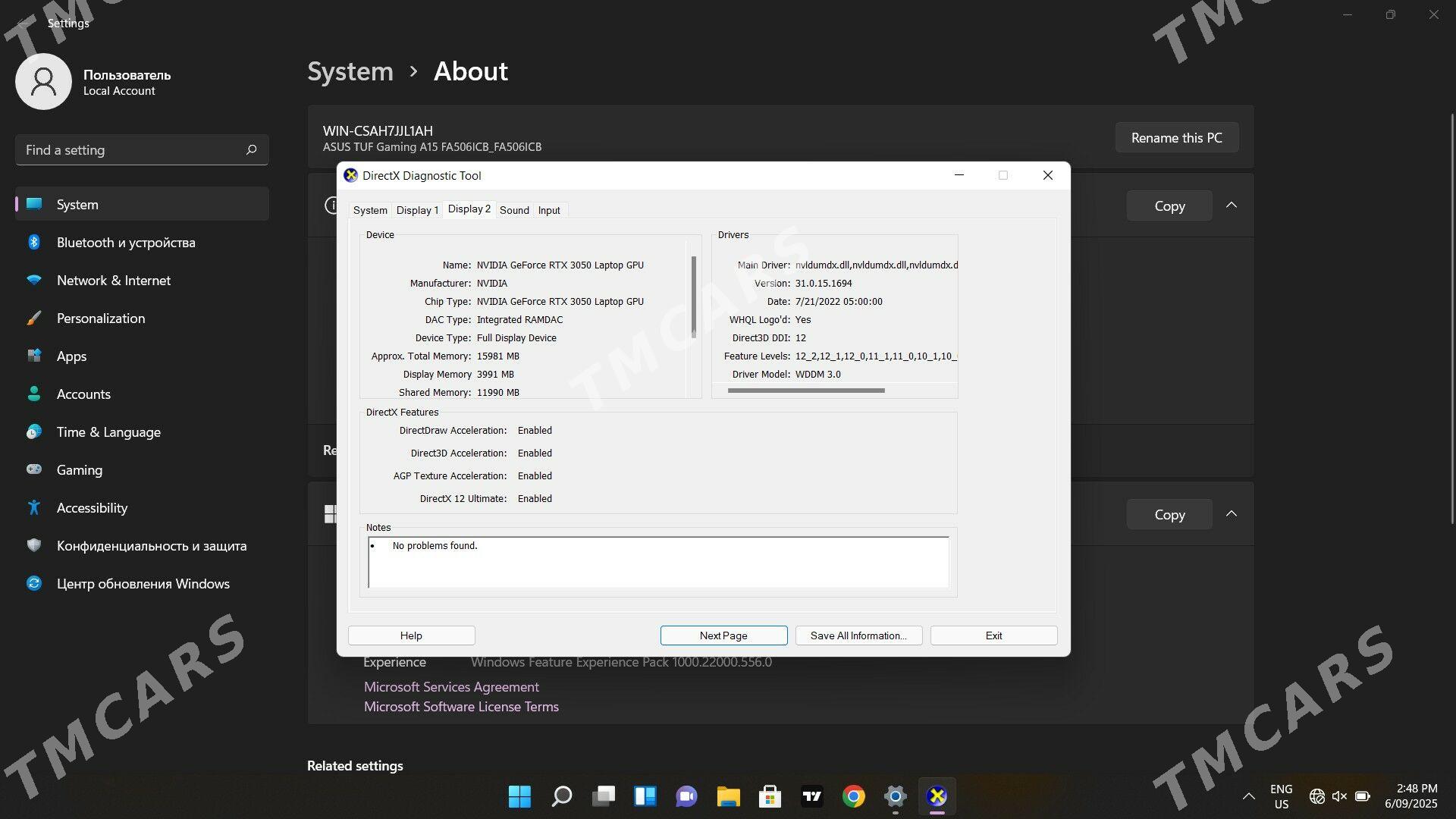This screenshot has height=819, width=1456.
Task: Click Display Memory 3991 MB value
Action: pos(495,375)
